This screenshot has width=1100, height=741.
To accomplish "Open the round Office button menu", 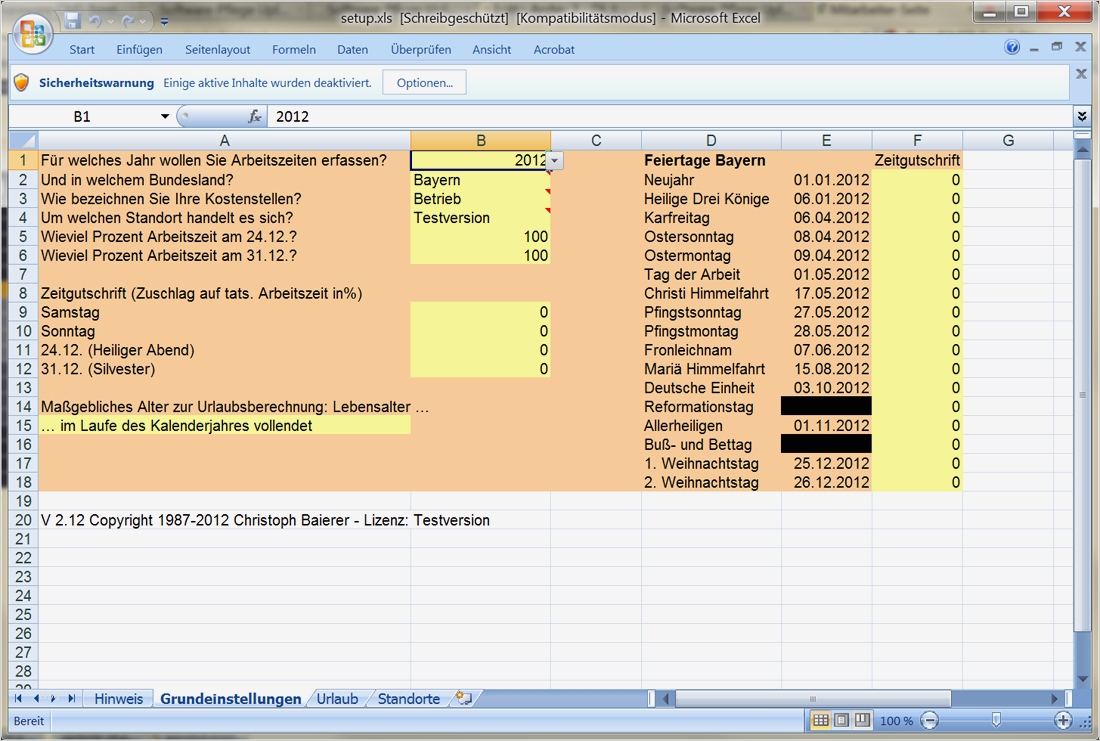I will [x=32, y=33].
